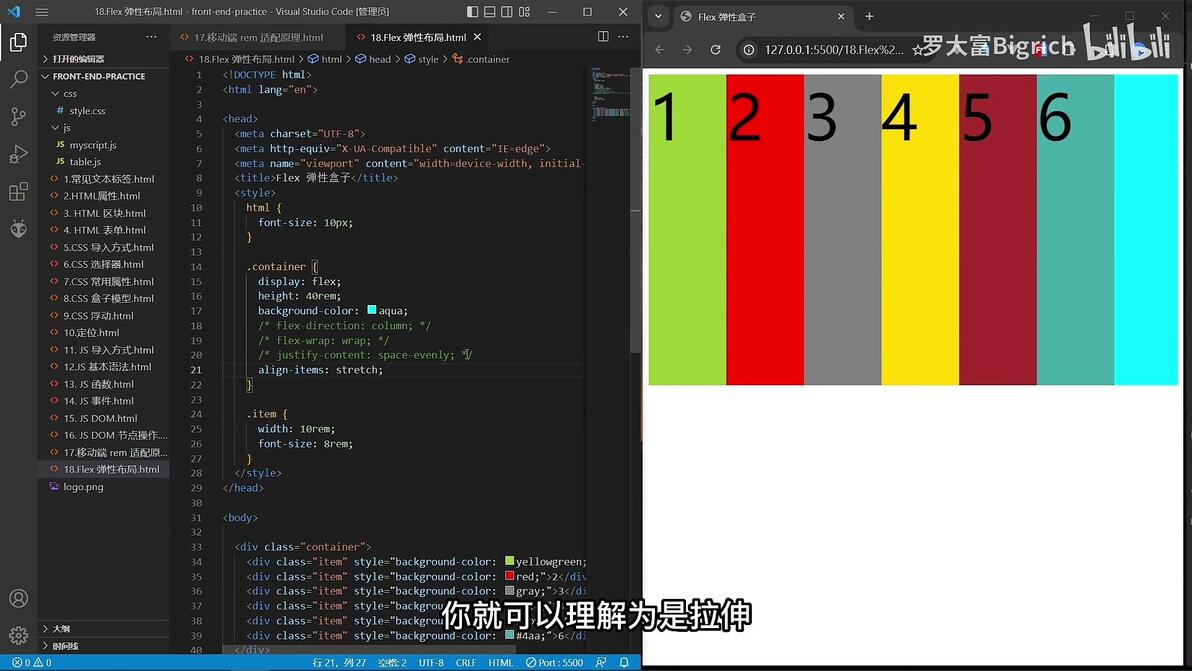Open notifications bell in status bar
1192x671 pixels.
pos(624,663)
